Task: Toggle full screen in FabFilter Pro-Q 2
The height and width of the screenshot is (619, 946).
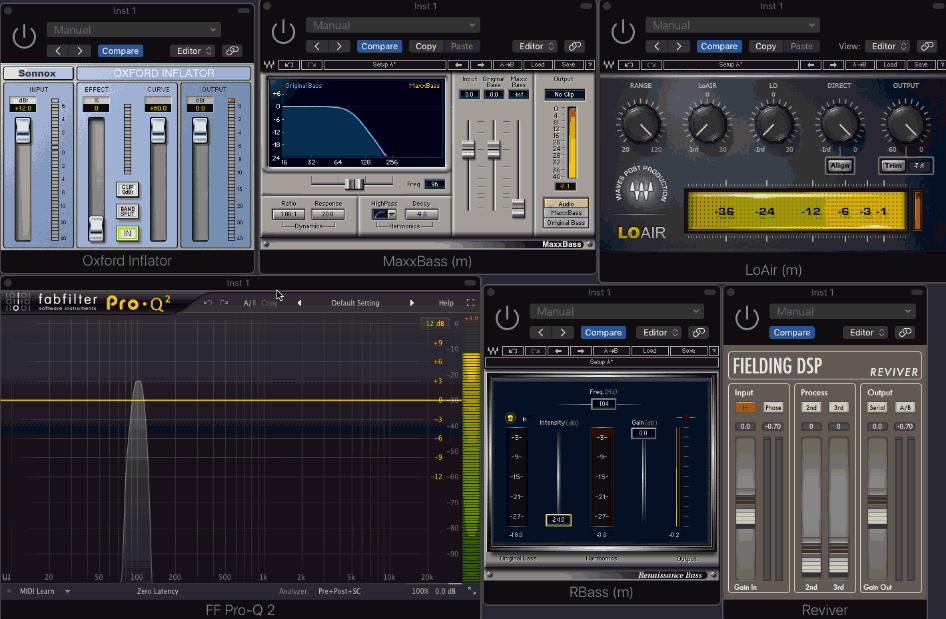Action: click(x=471, y=302)
